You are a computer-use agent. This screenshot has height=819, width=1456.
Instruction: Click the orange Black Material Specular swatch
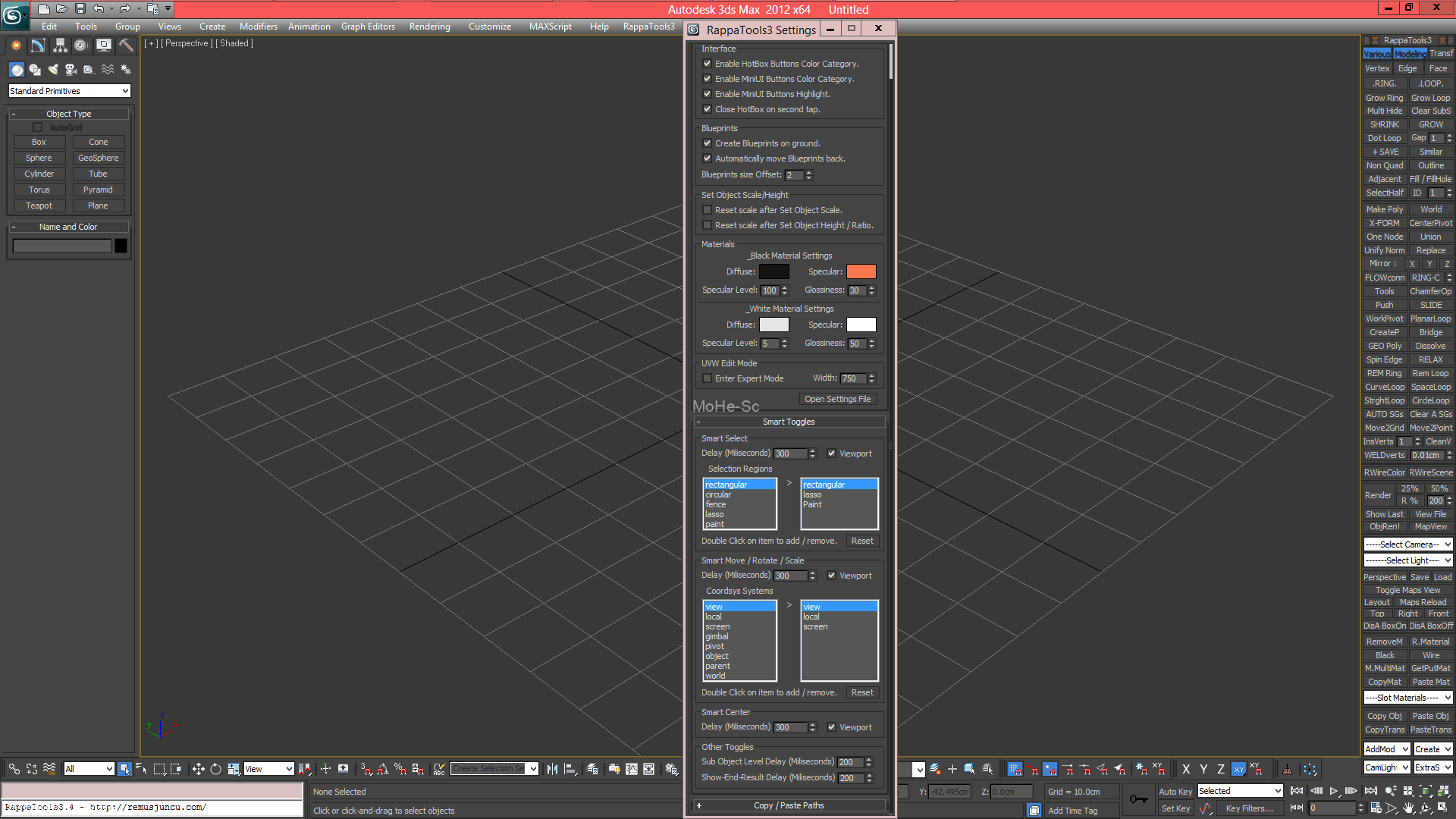861,271
